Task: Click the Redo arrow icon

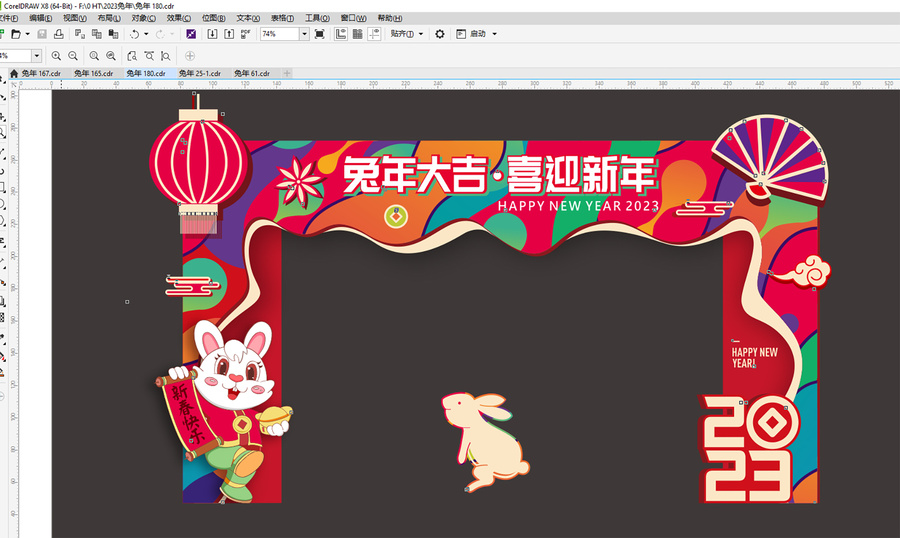Action: (x=160, y=34)
